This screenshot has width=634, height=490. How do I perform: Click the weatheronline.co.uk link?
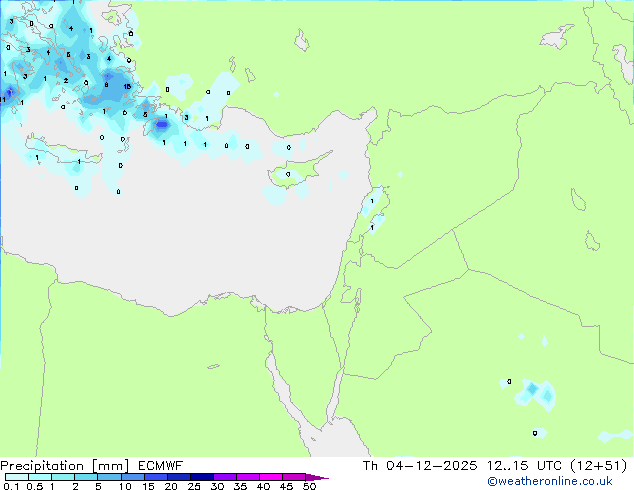[x=549, y=481]
